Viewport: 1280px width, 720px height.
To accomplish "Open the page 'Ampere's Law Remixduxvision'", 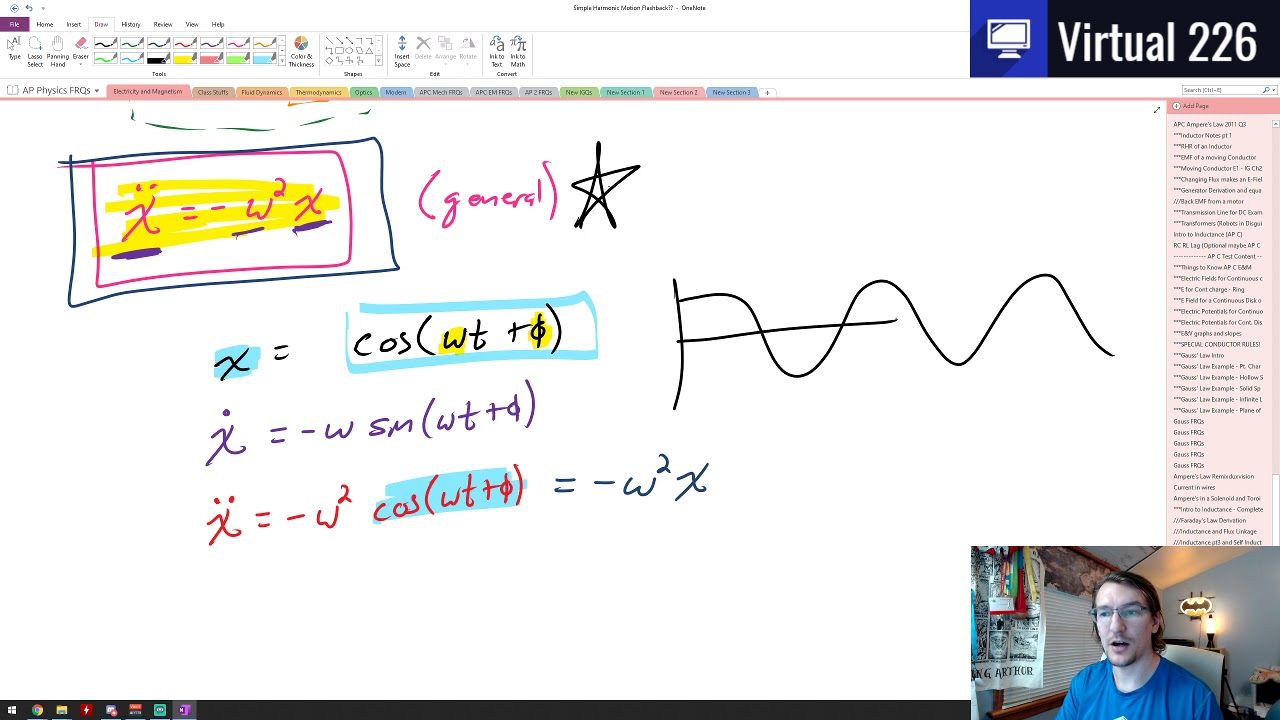I will (x=1214, y=476).
